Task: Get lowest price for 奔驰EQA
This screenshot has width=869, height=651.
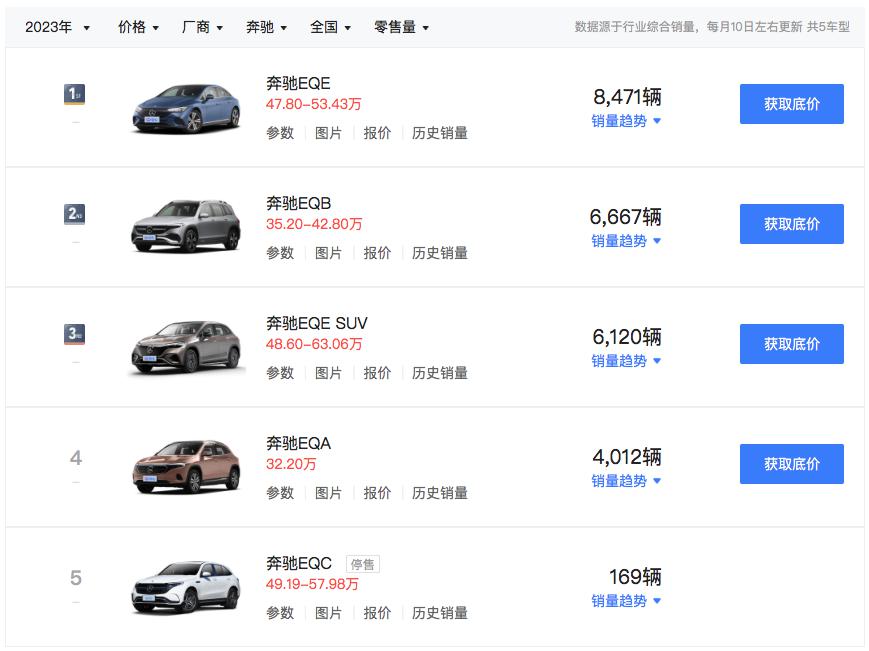Action: click(x=791, y=464)
